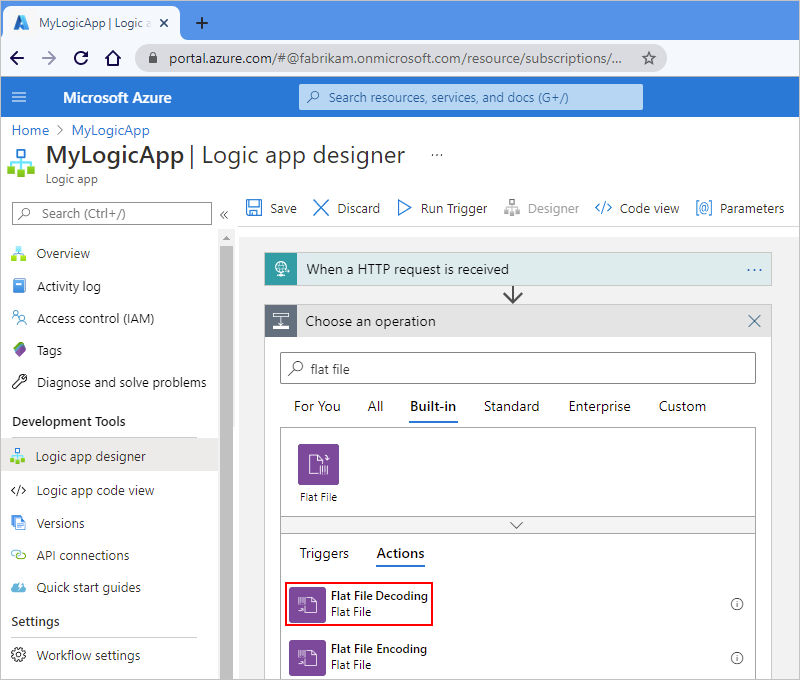
Task: Switch to the Standard connectors tab
Action: click(511, 406)
